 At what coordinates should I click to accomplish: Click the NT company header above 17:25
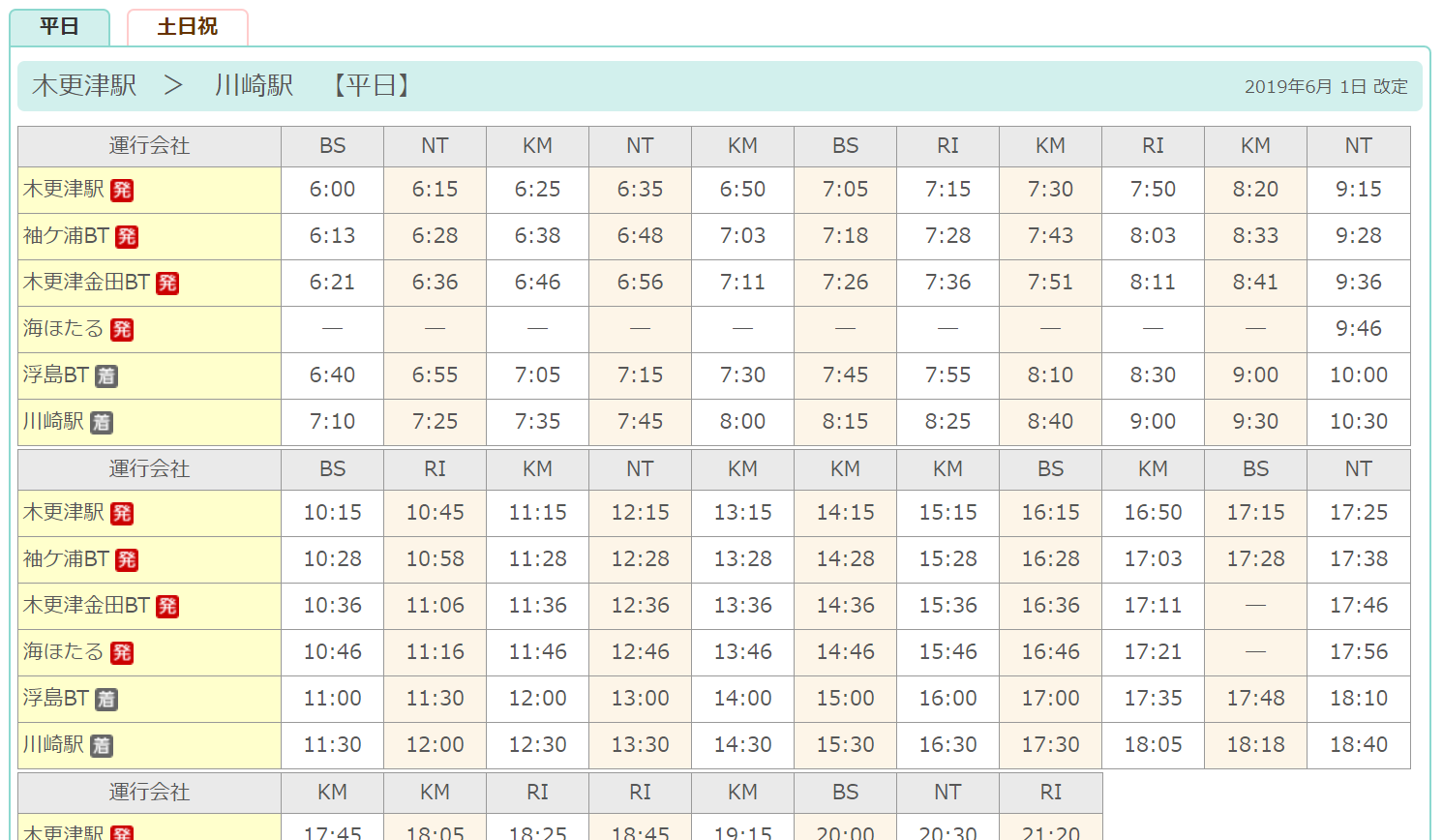pos(1359,469)
